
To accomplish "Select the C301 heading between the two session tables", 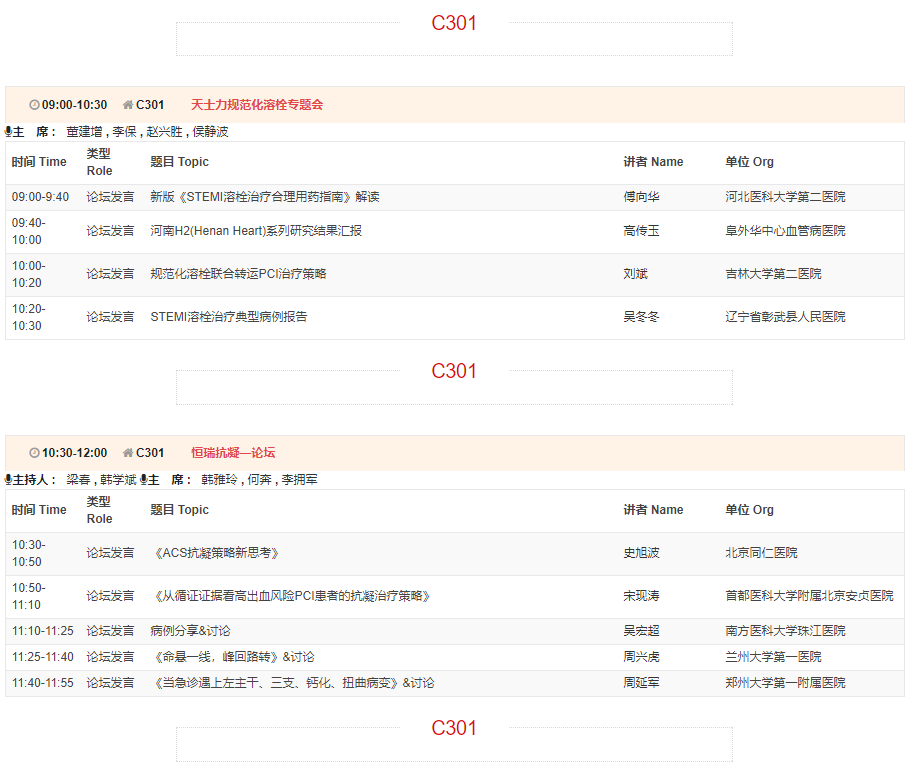I will point(454,371).
